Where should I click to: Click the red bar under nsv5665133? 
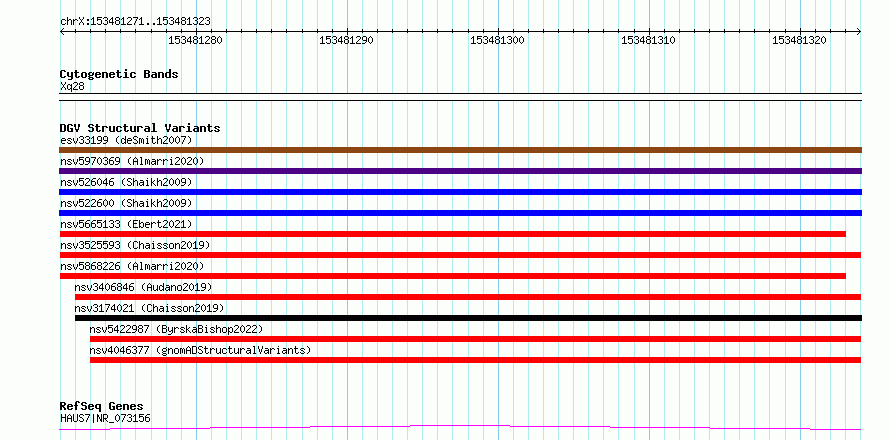coord(452,234)
